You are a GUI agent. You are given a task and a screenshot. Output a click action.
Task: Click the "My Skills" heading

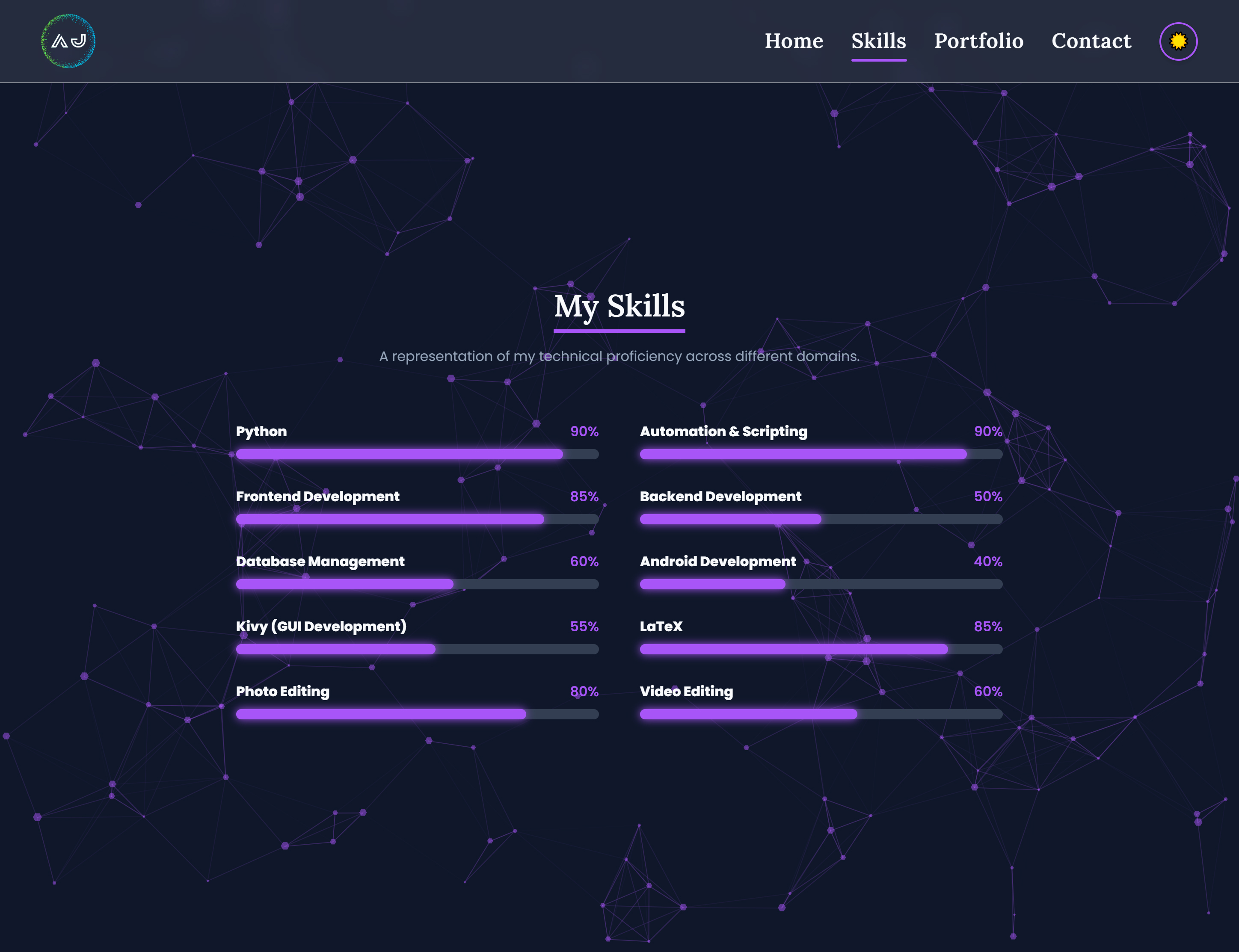(619, 307)
